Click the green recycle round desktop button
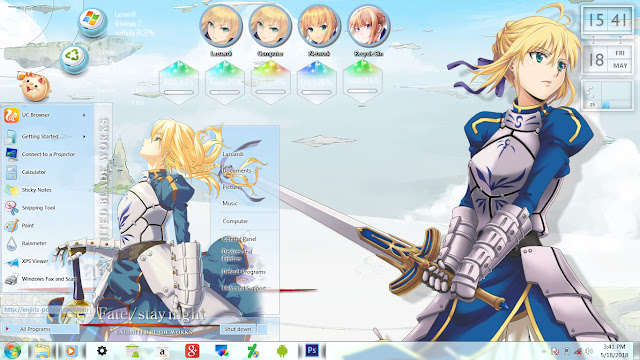 74,58
